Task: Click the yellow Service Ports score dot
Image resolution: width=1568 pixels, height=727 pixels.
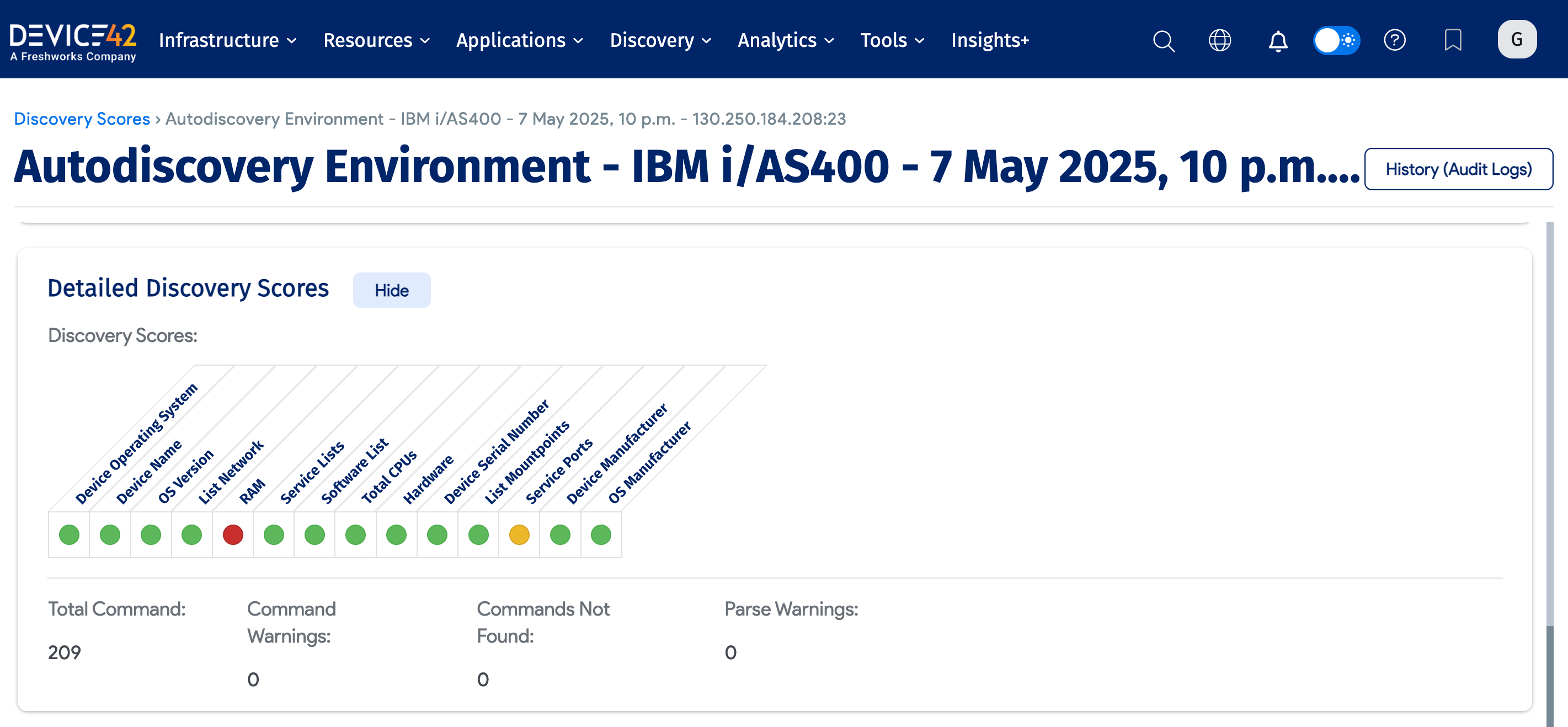Action: point(519,534)
